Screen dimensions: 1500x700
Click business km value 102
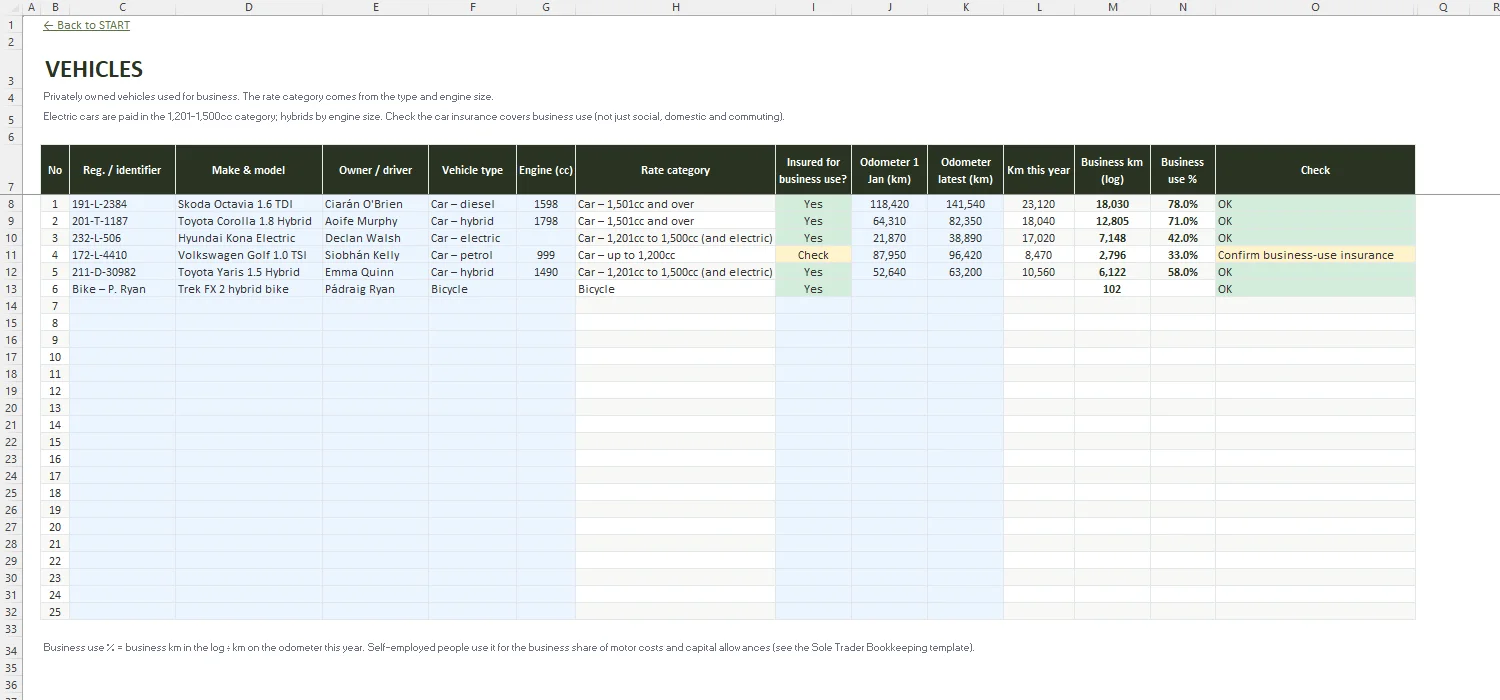[1112, 289]
